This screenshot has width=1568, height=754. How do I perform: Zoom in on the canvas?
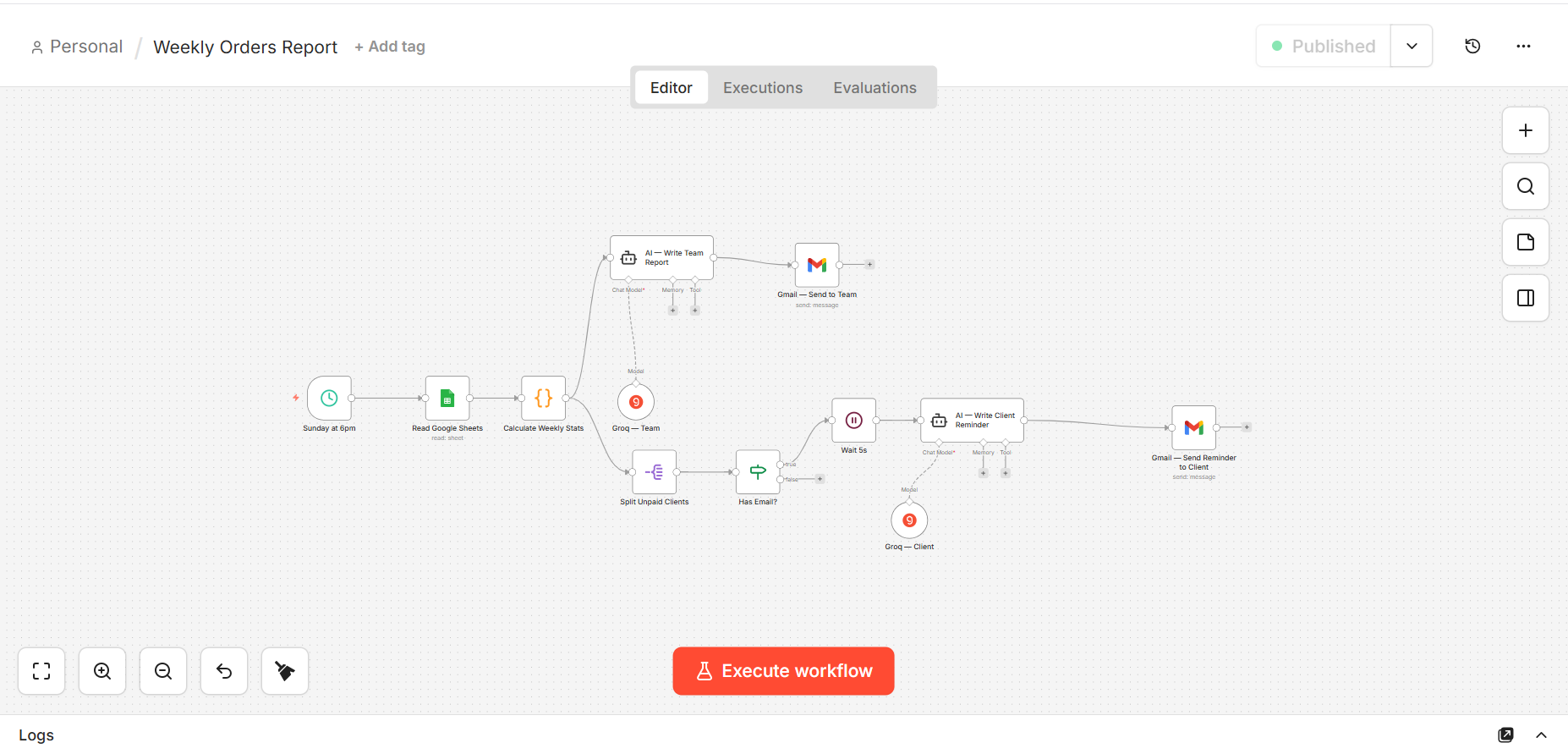click(x=102, y=671)
